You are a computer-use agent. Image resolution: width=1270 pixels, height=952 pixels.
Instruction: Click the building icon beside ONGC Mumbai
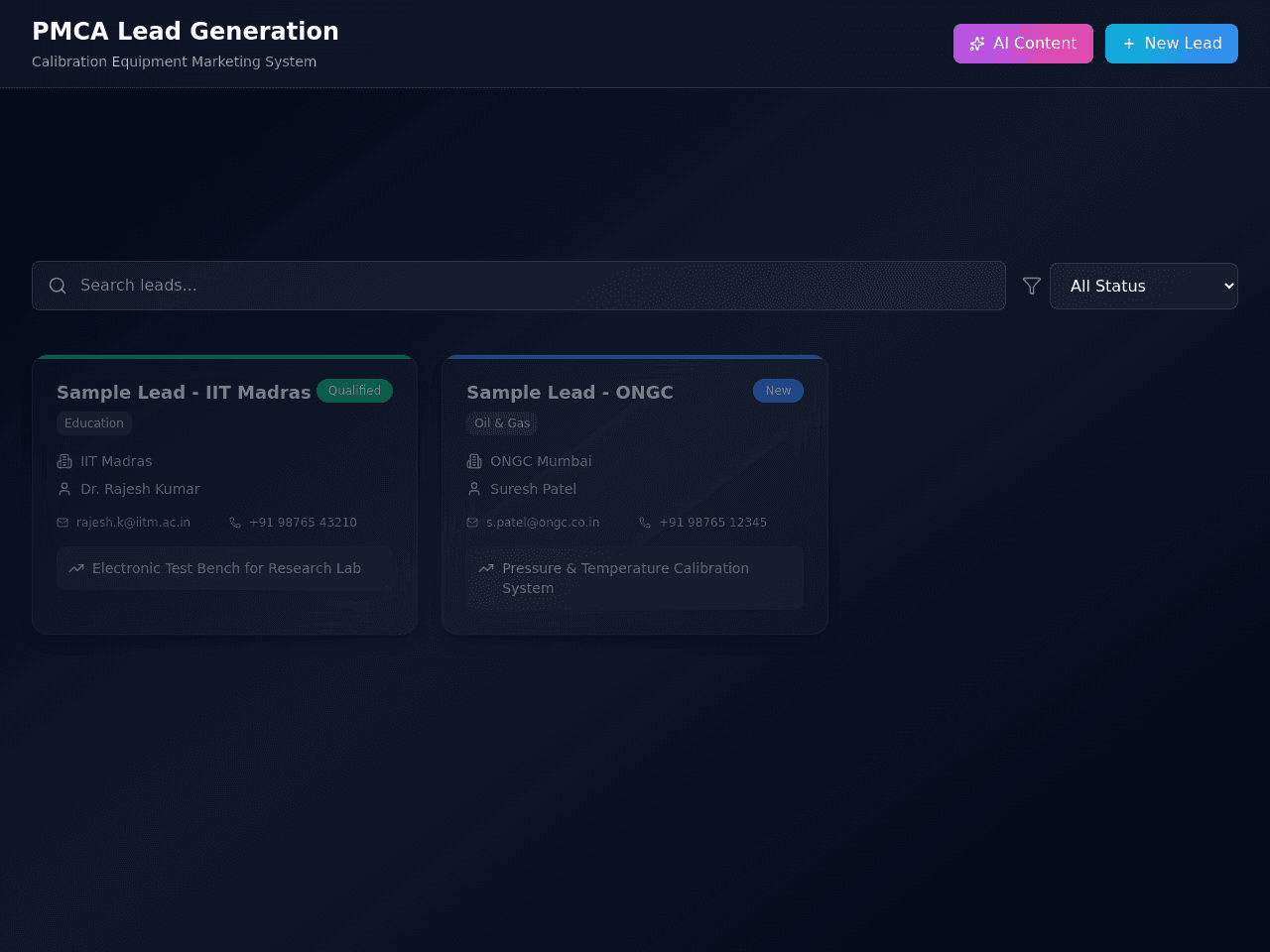(x=474, y=461)
